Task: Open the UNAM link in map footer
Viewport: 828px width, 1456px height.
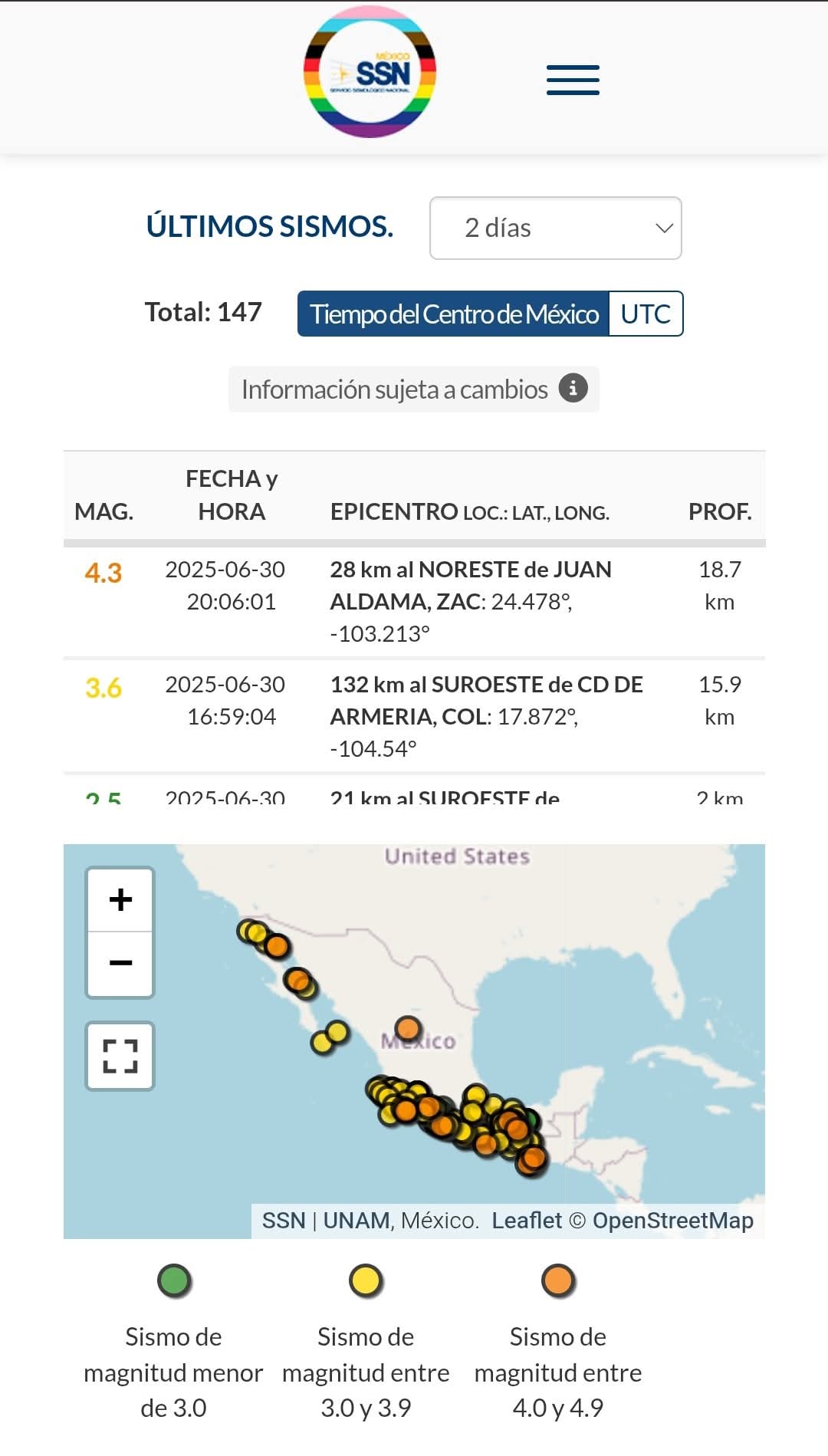Action: pyautogui.click(x=356, y=1220)
